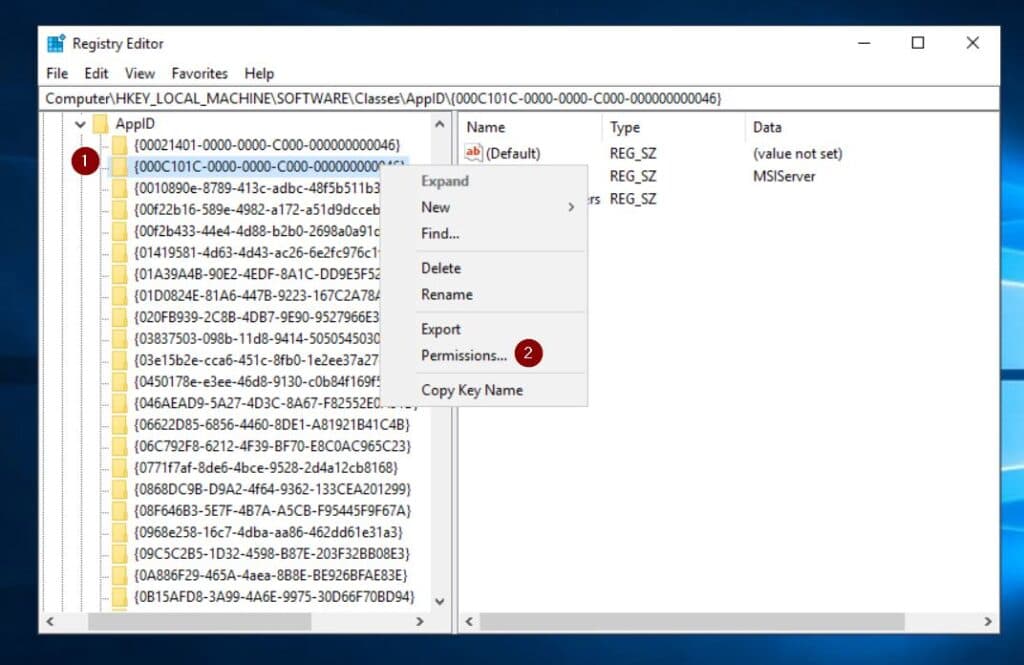Click folder icon of {0868DC9B-D9A2-4f64 key
This screenshot has height=665, width=1024.
point(120,489)
